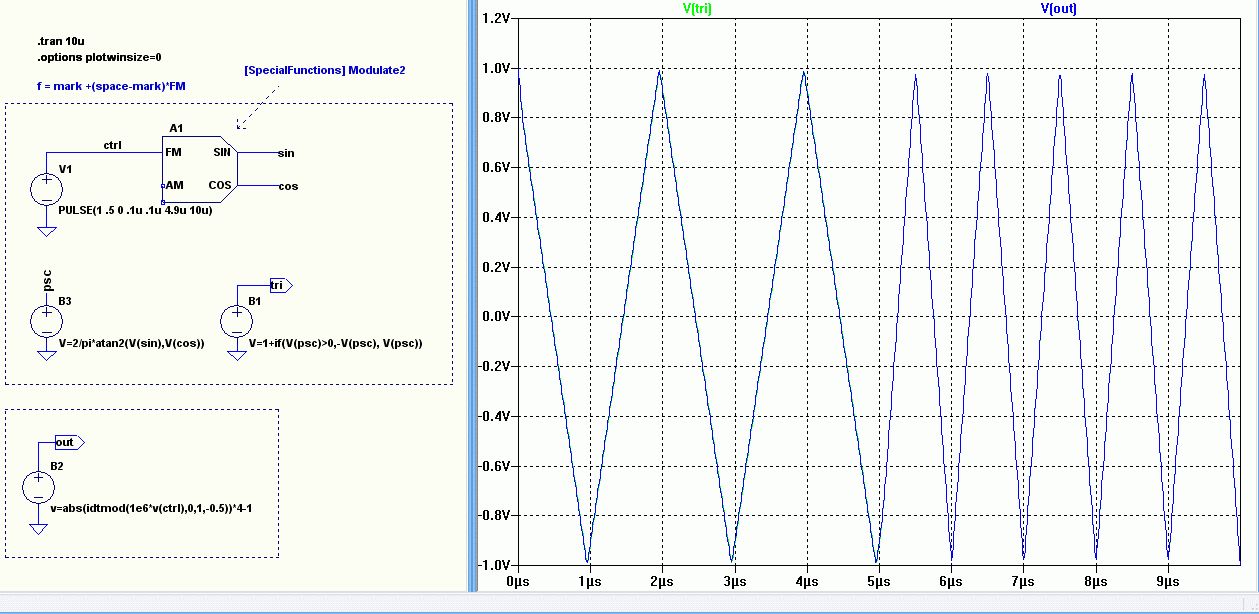Click the SIN pin label on A1
Image resolution: width=1259 pixels, height=614 pixels.
[x=222, y=152]
